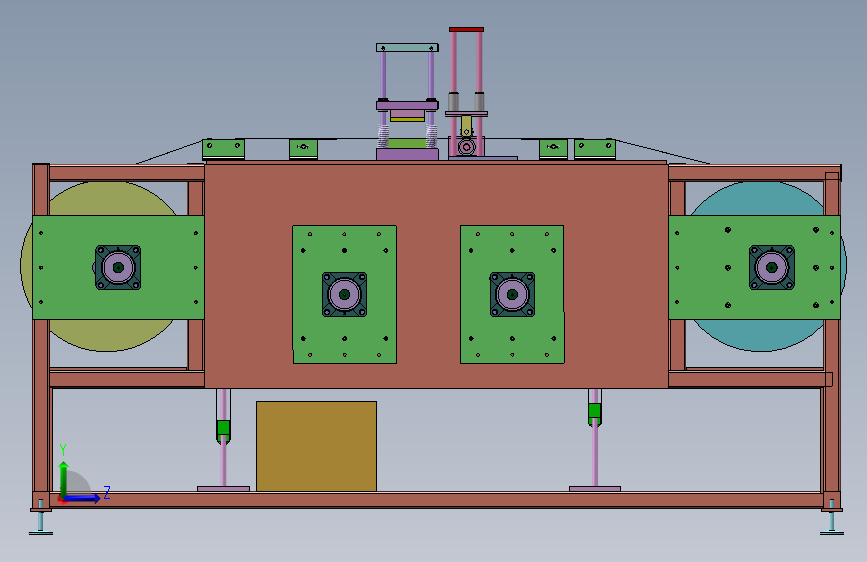Image resolution: width=867 pixels, height=562 pixels.
Task: Pick the right pink foot plate on the base beam
Action: tap(595, 489)
